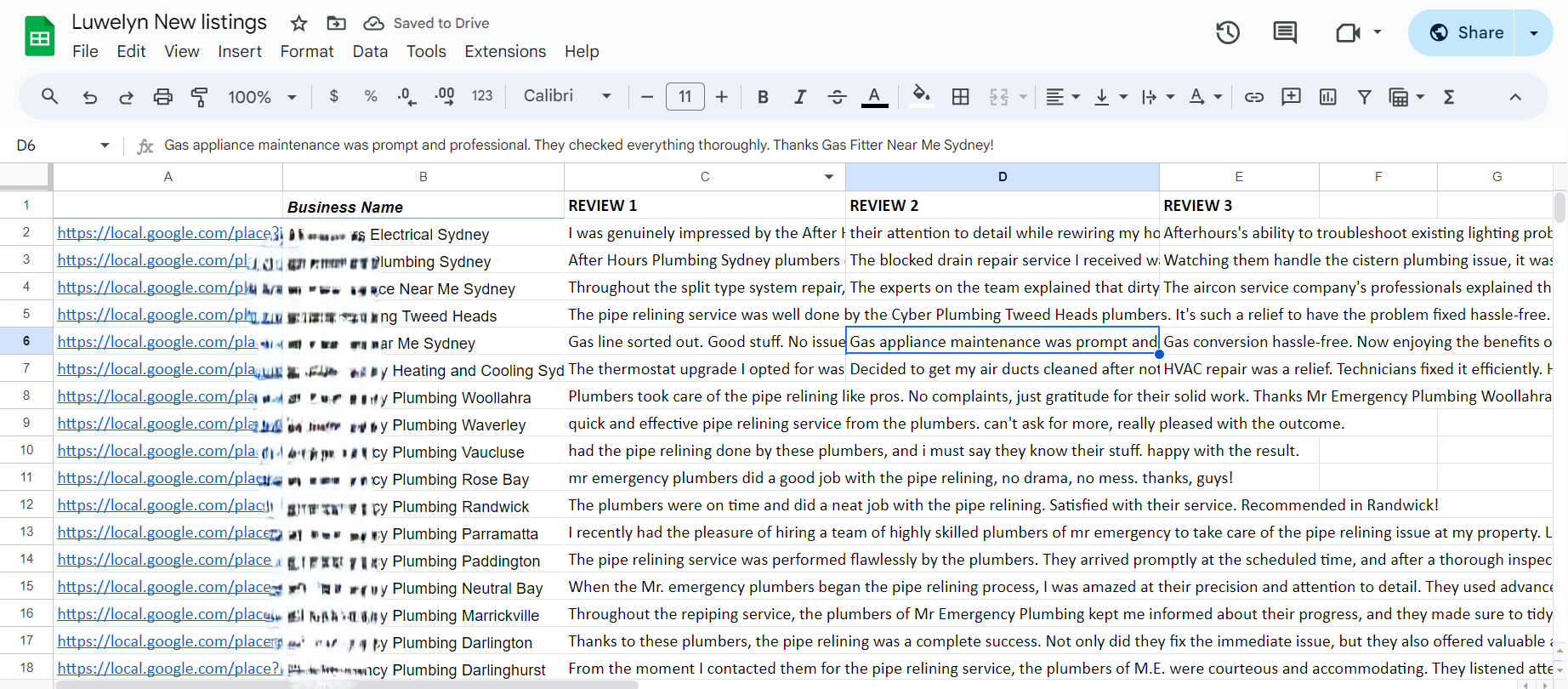Open column C header dropdown arrow
Screen dimensions: 1568x689
tap(829, 177)
